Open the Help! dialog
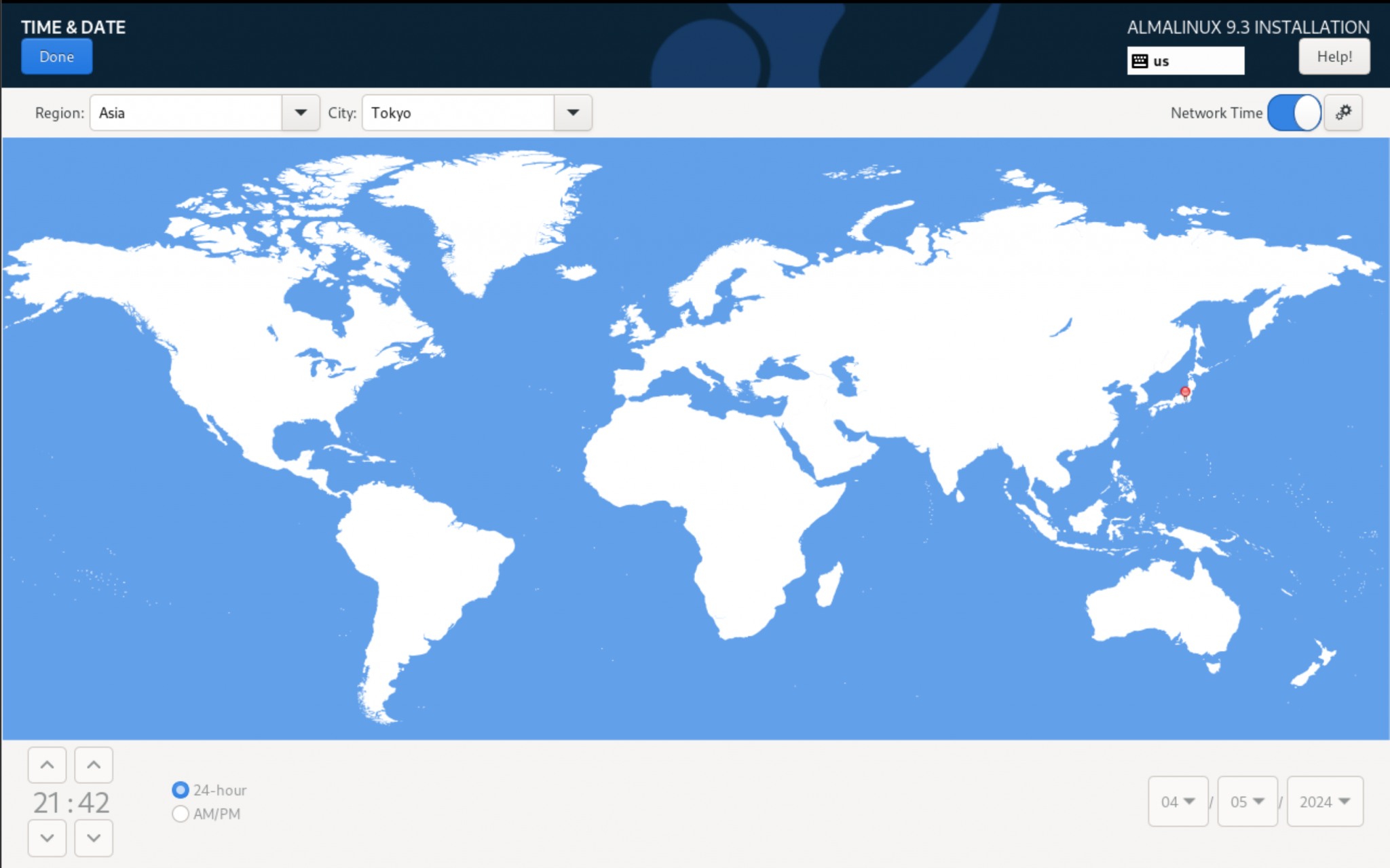The width and height of the screenshot is (1390, 868). pyautogui.click(x=1334, y=56)
